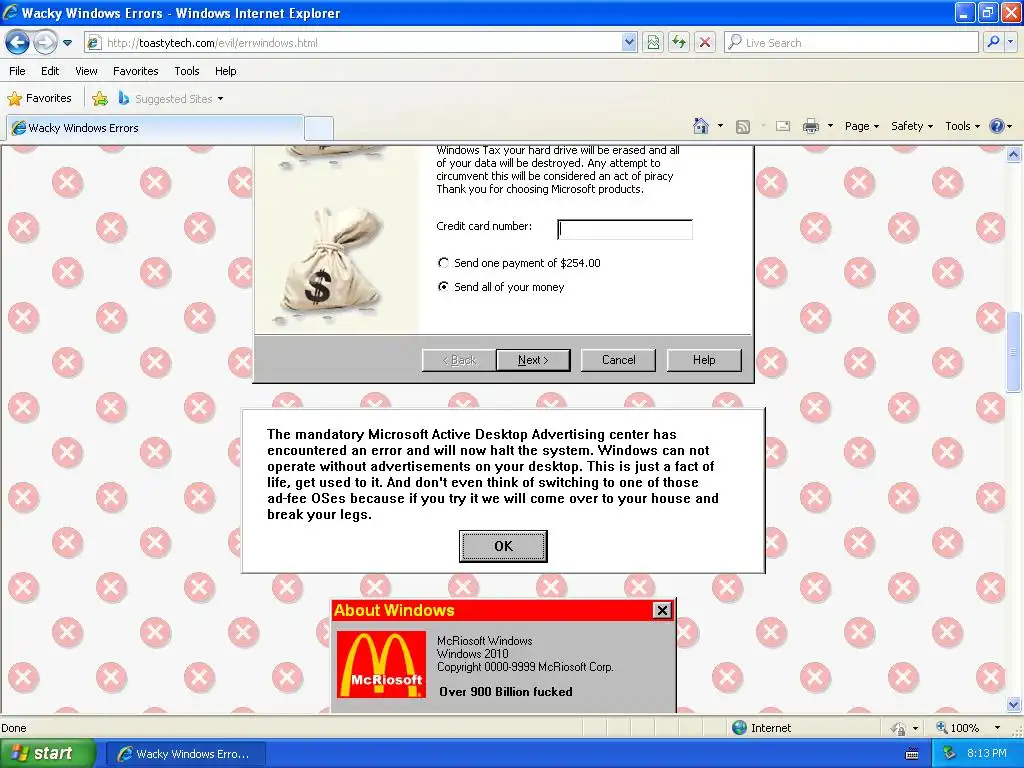This screenshot has height=768, width=1024.
Task: Click the 8:13 PM clock
Action: (x=987, y=754)
